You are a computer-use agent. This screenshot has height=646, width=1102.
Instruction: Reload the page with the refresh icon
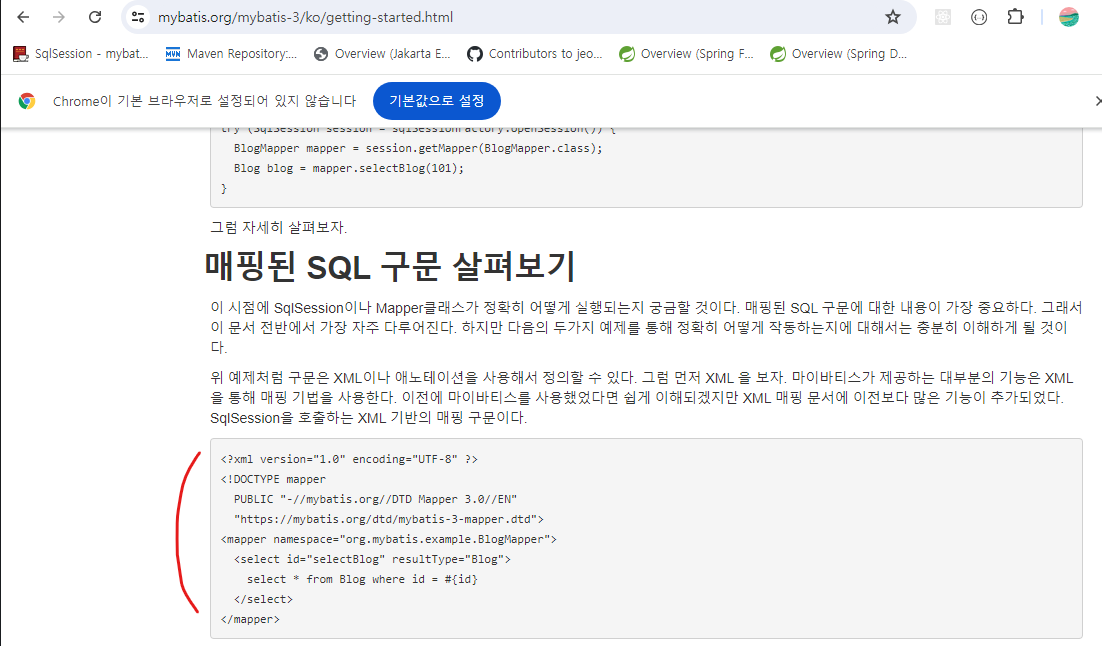pyautogui.click(x=95, y=17)
